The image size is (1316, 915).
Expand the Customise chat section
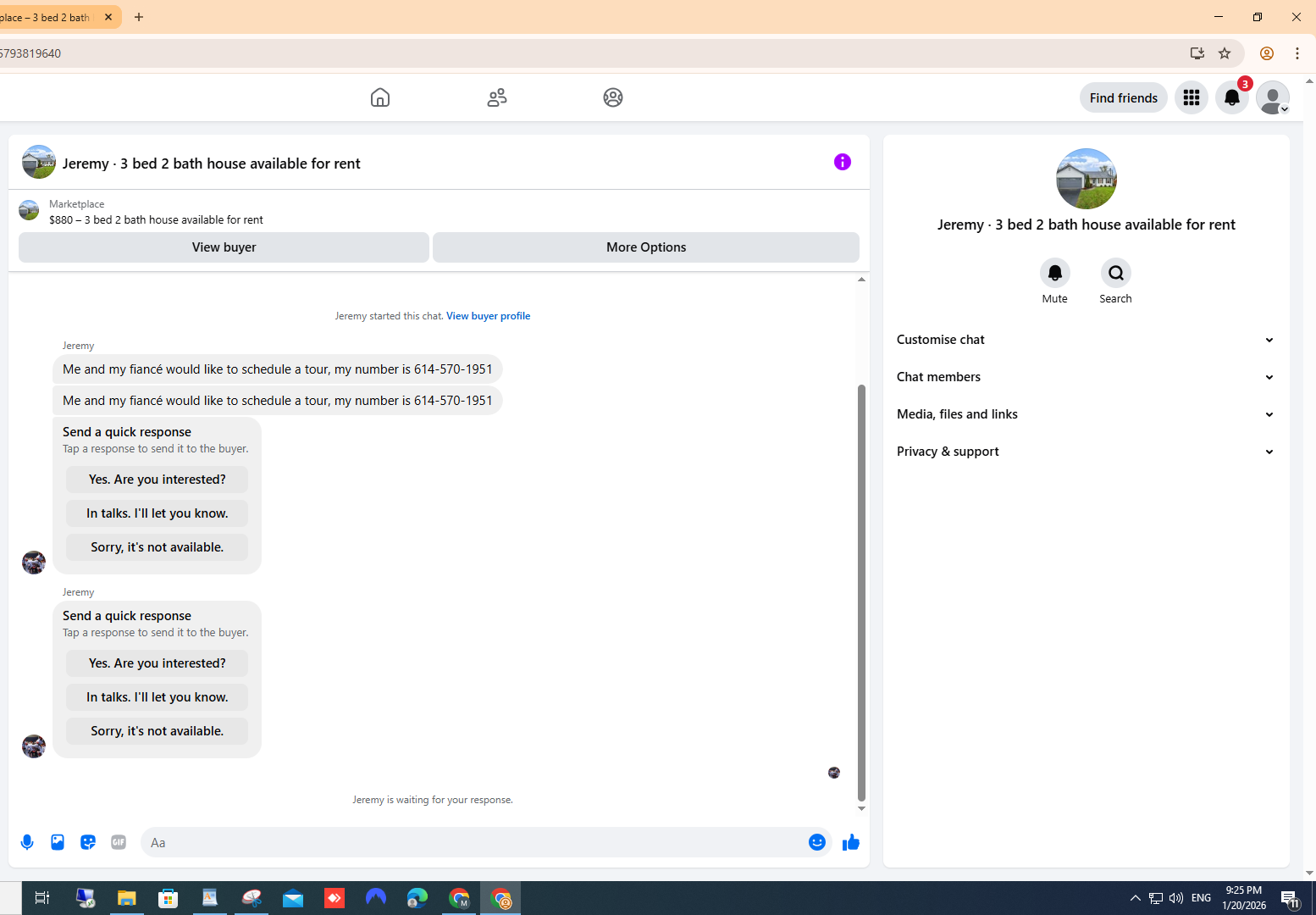[x=1087, y=340]
